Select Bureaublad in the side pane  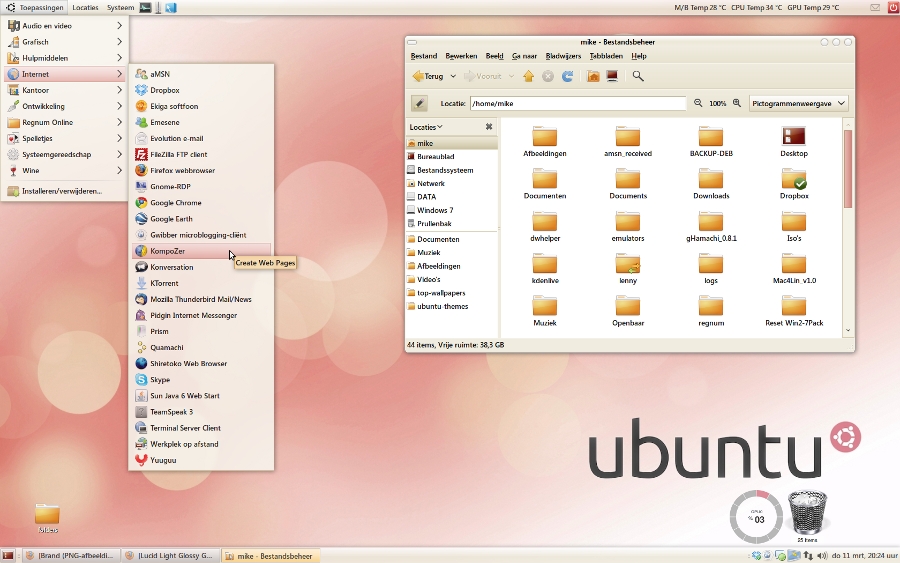(451, 156)
